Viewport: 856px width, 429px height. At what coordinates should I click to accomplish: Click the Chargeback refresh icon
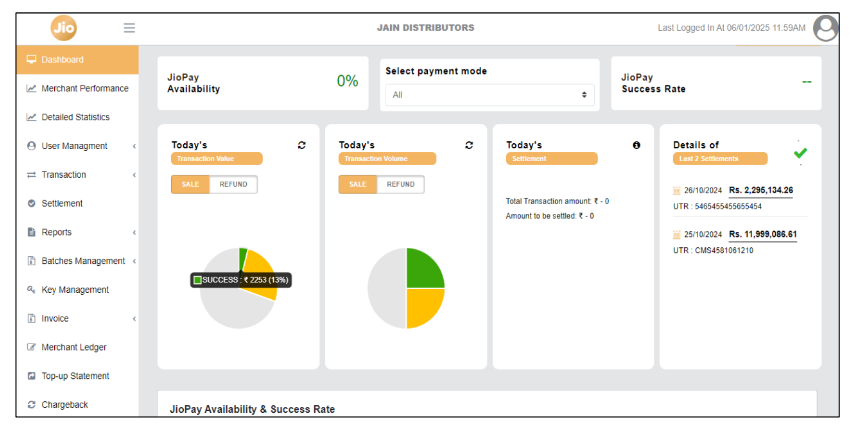click(x=31, y=404)
